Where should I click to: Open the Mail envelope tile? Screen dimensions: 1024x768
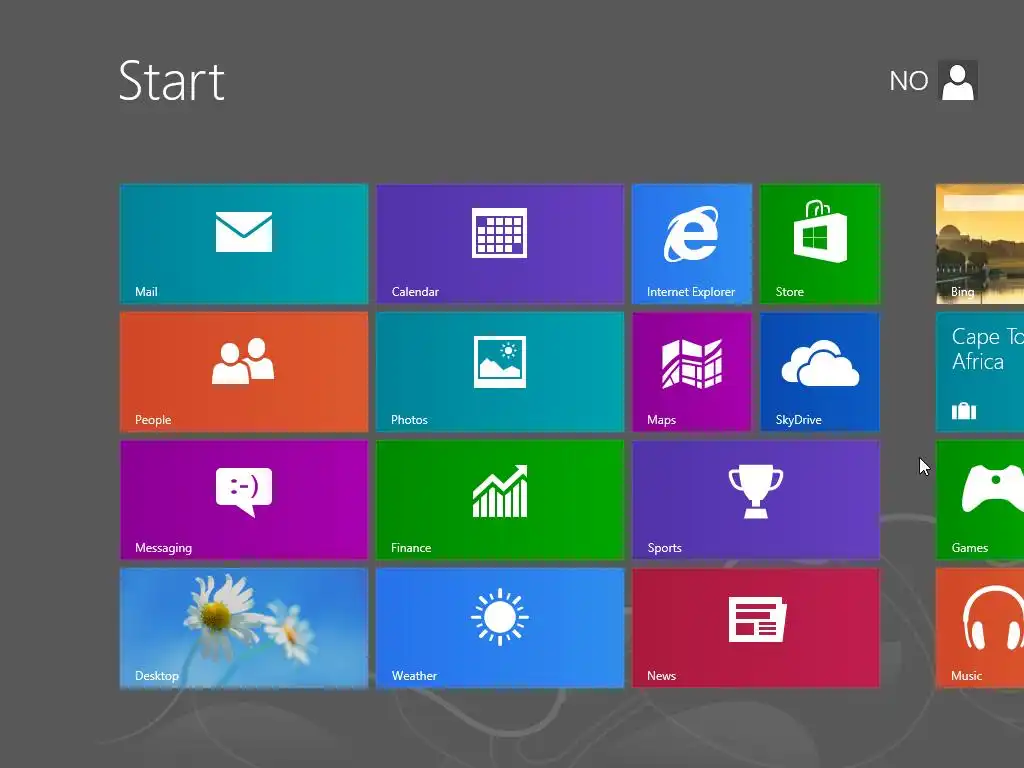244,244
